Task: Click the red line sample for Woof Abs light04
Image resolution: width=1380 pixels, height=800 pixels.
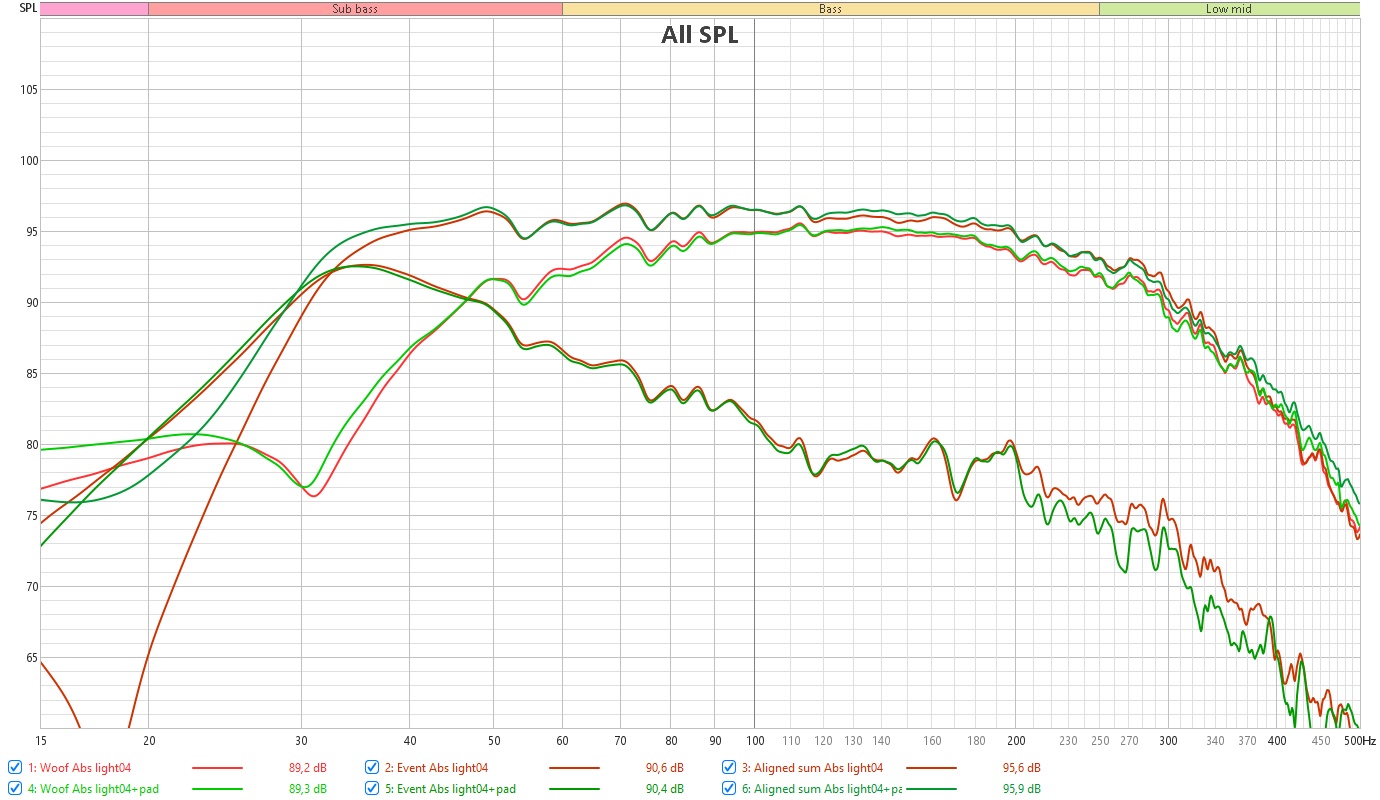Action: 217,768
